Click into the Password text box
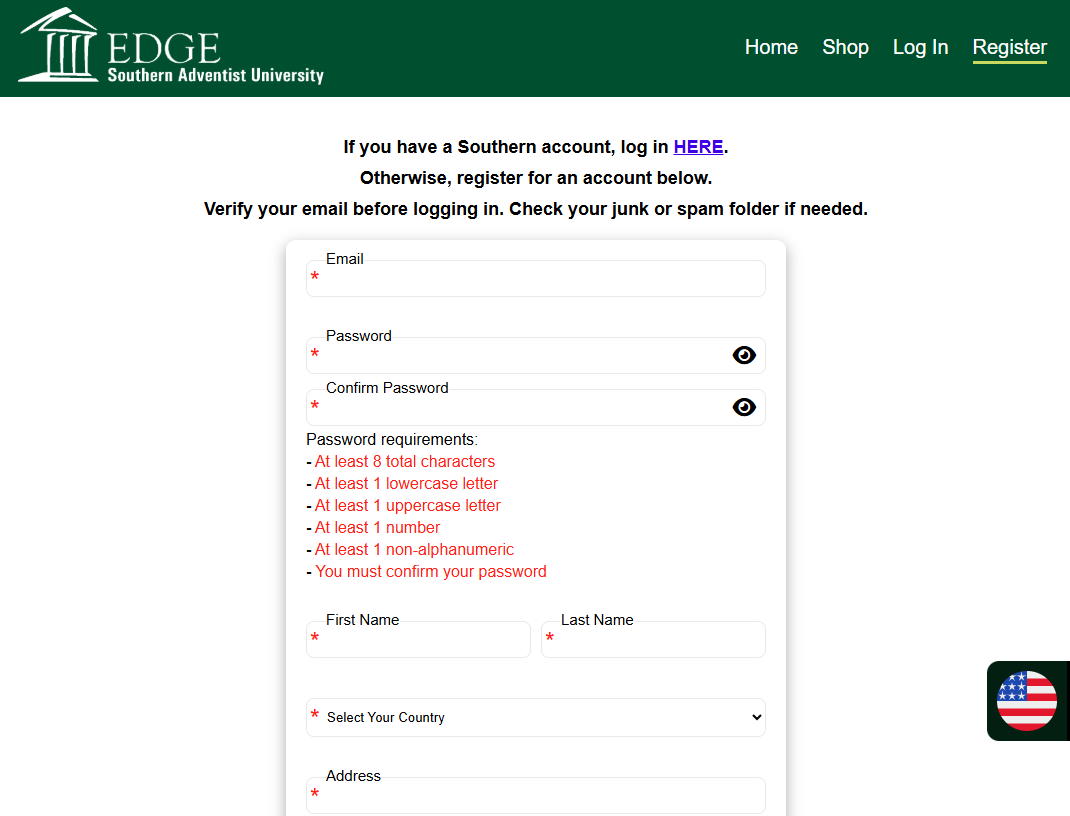Screen dimensions: 1070x816 pos(520,356)
